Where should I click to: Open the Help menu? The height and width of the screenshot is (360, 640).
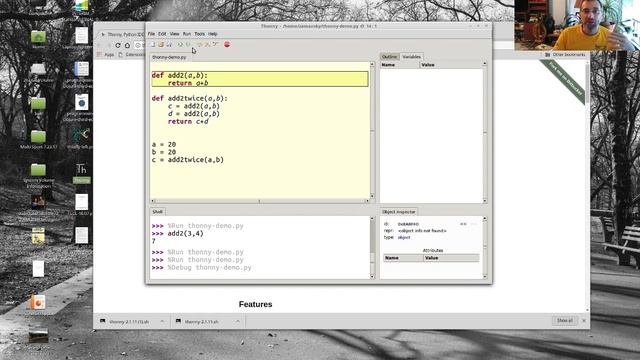tap(213, 34)
